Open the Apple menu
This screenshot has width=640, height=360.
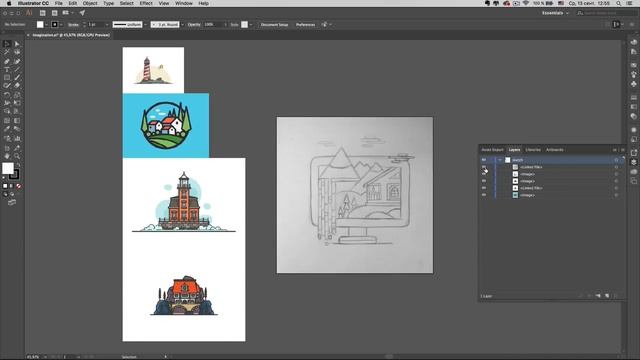(x=9, y=3)
